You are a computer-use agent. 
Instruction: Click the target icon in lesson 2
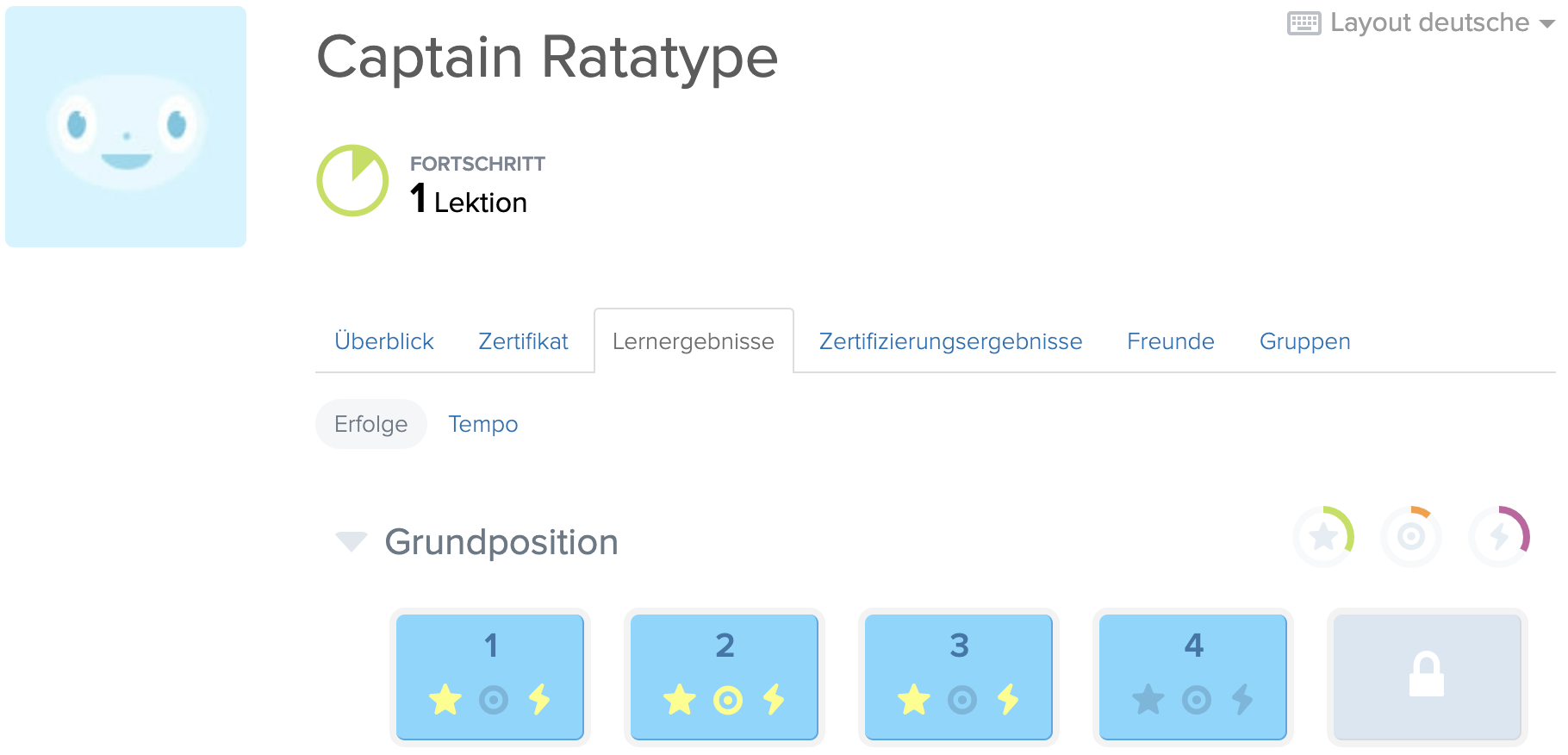pyautogui.click(x=727, y=700)
